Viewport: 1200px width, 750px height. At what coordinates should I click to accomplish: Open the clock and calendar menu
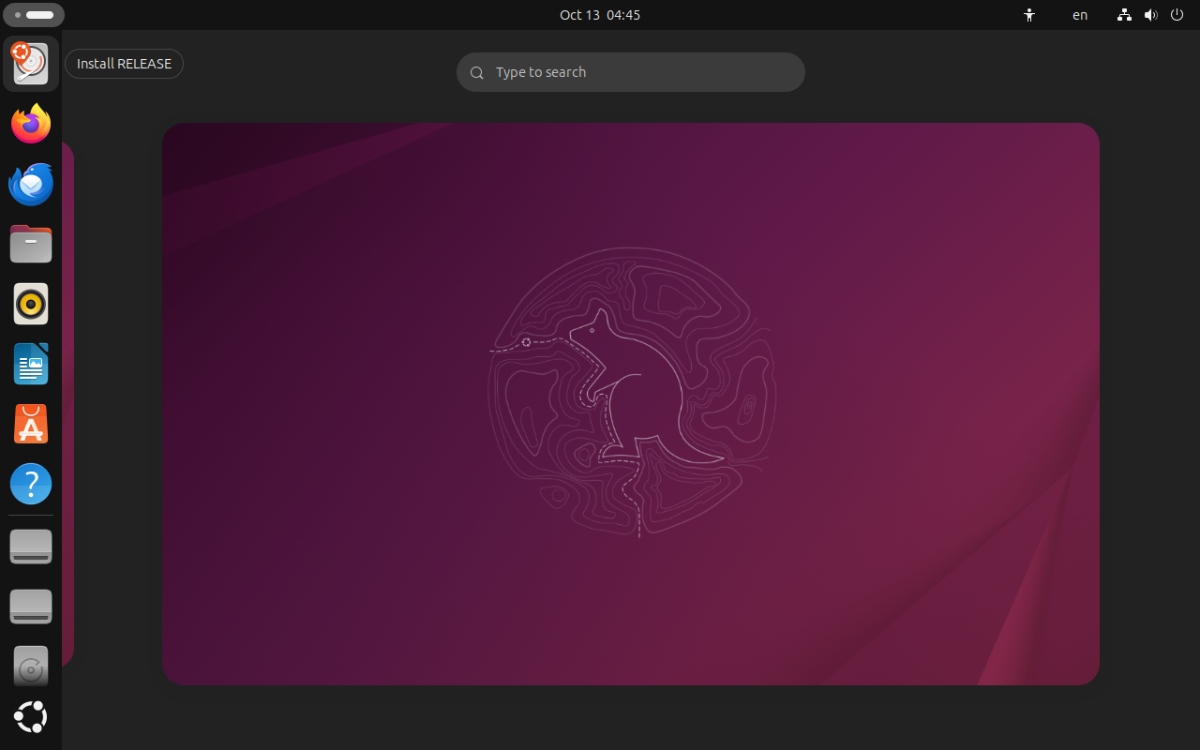pos(600,15)
